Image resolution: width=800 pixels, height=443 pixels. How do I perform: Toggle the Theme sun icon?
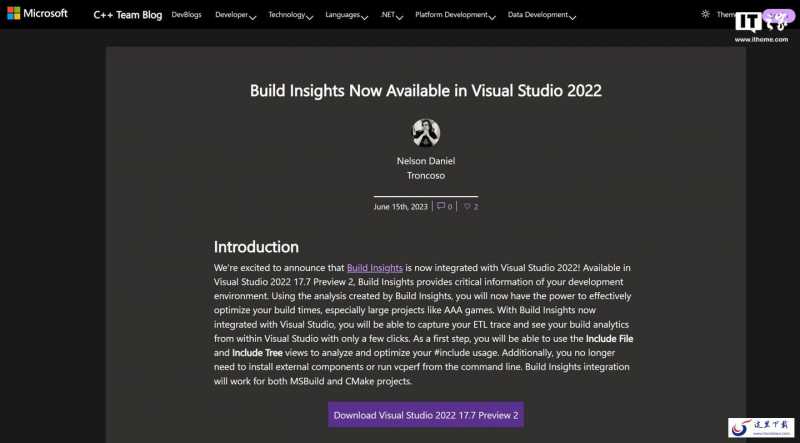coord(705,14)
